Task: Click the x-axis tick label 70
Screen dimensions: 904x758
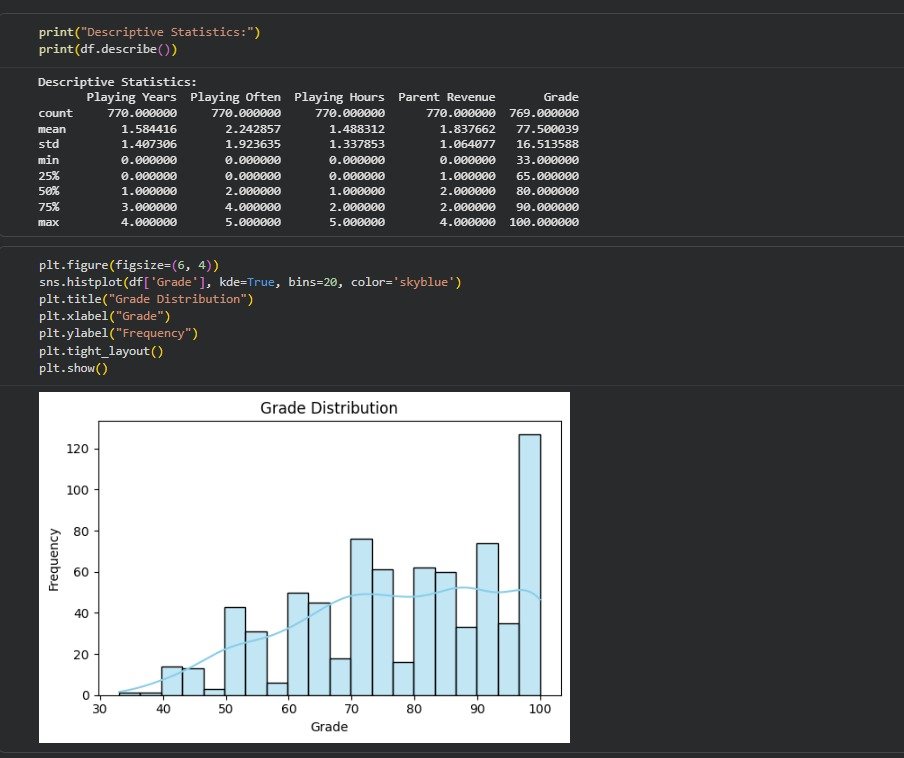Action: 351,709
